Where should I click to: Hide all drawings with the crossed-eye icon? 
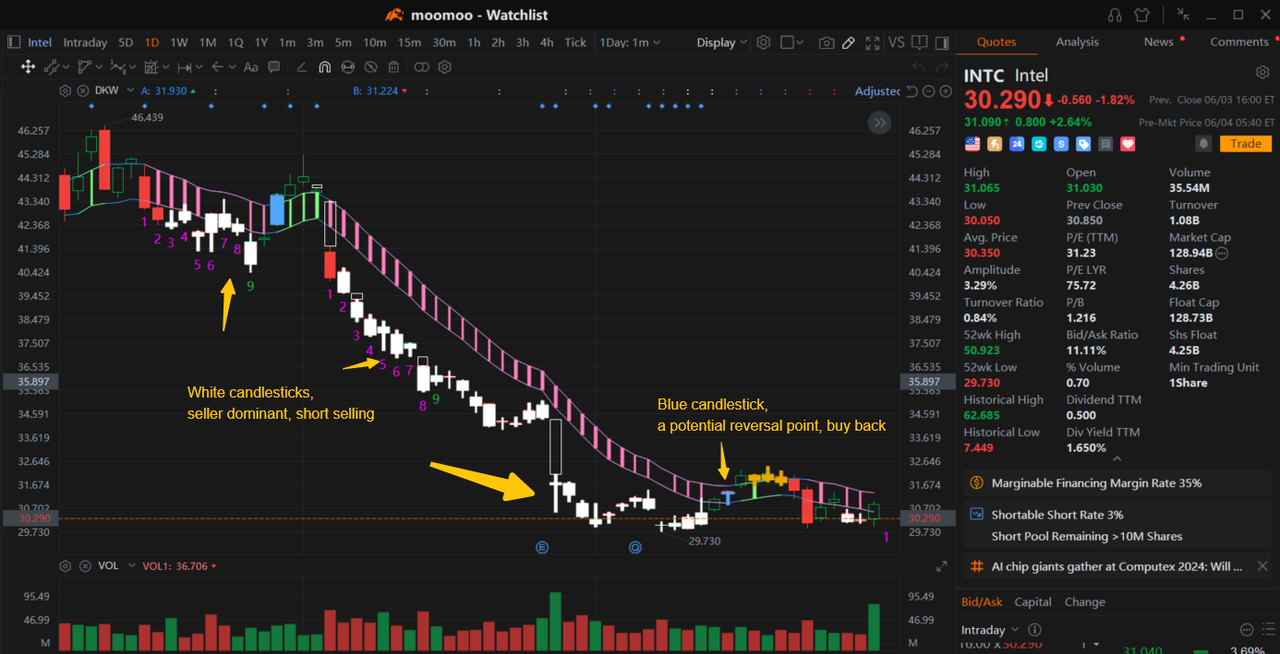[x=370, y=67]
